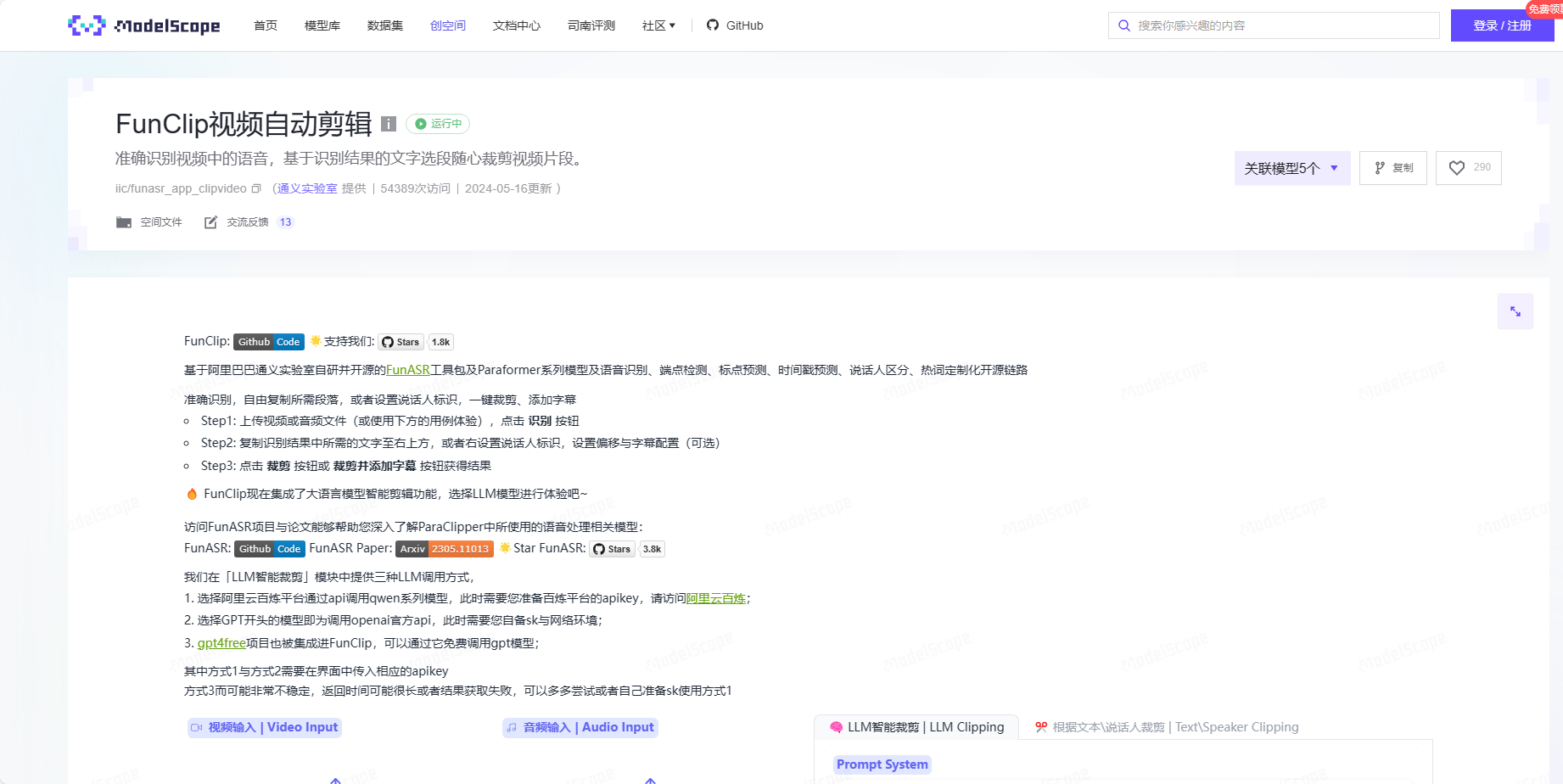Click the FunASR Stars badge
The image size is (1563, 784).
coord(612,549)
